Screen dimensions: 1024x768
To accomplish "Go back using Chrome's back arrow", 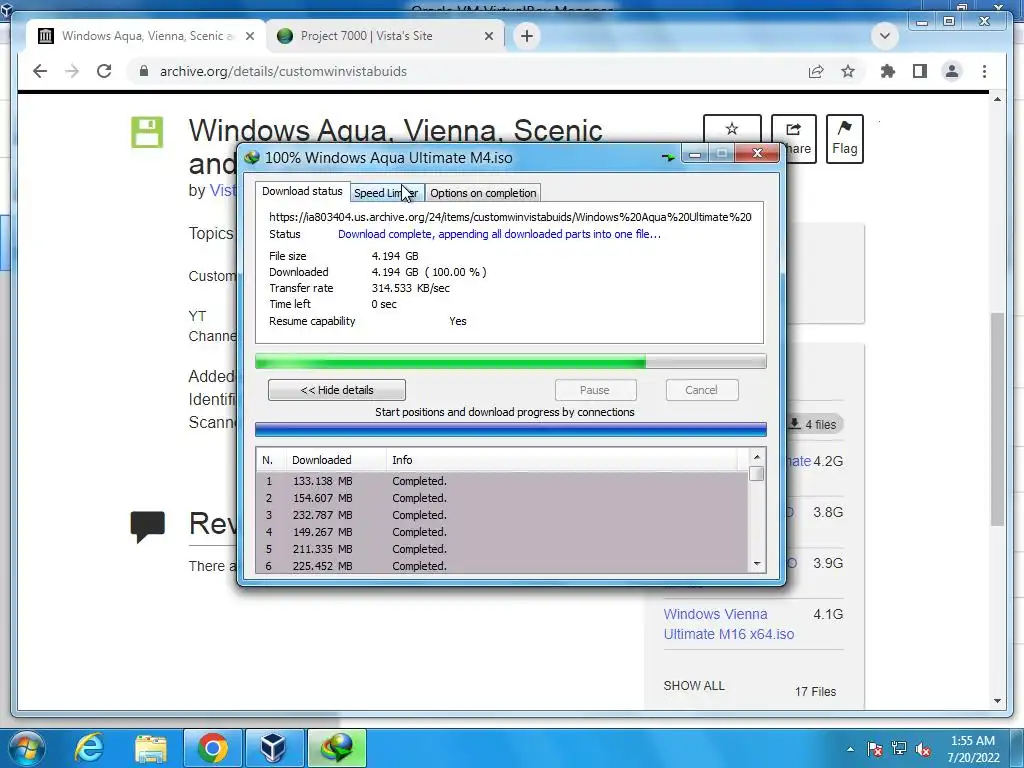I will (40, 71).
